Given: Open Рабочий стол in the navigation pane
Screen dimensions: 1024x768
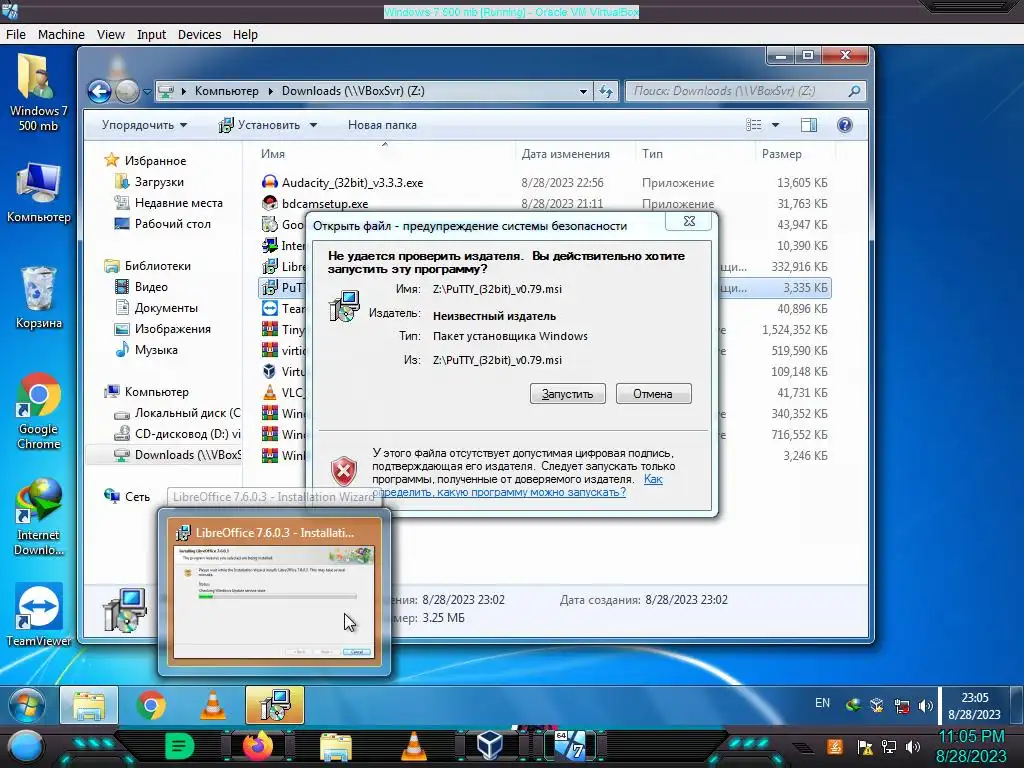Looking at the screenshot, I should (x=172, y=223).
